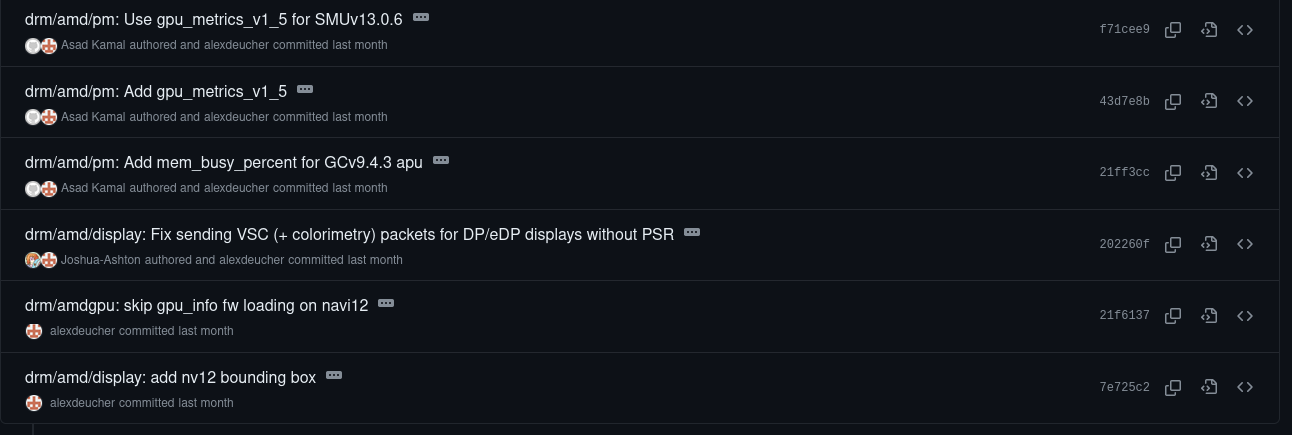Show full message for 'add nv12 bounding box'
This screenshot has height=435, width=1292.
point(334,376)
